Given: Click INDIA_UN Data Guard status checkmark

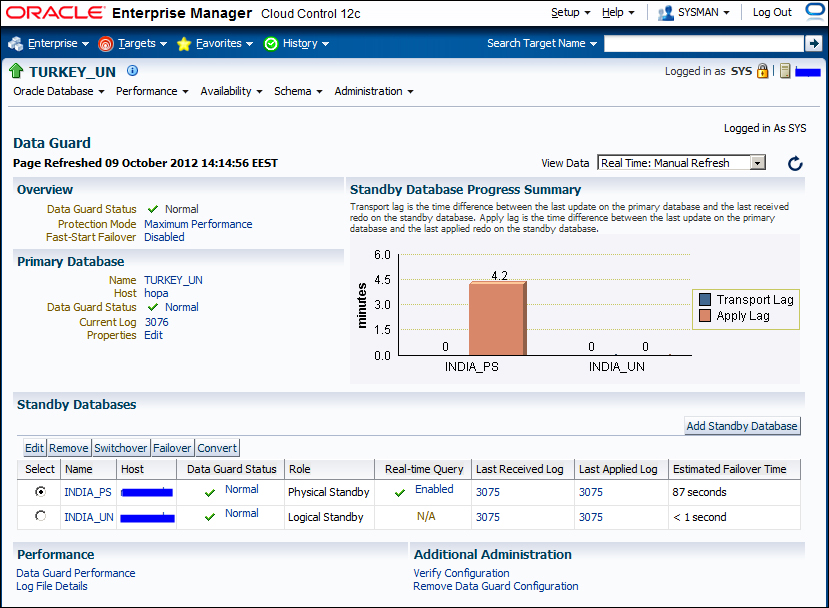Looking at the screenshot, I should click(210, 517).
